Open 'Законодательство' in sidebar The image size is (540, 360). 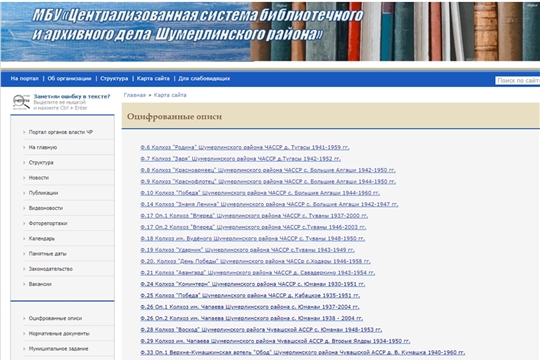coord(51,269)
